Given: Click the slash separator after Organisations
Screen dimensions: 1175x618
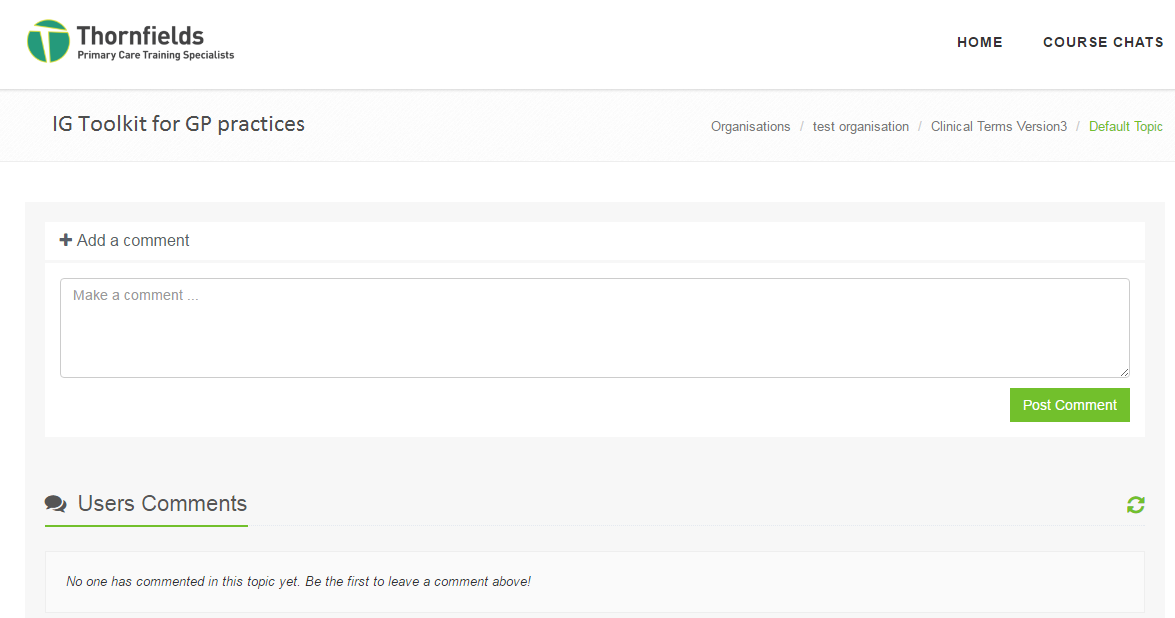Looking at the screenshot, I should coord(802,127).
